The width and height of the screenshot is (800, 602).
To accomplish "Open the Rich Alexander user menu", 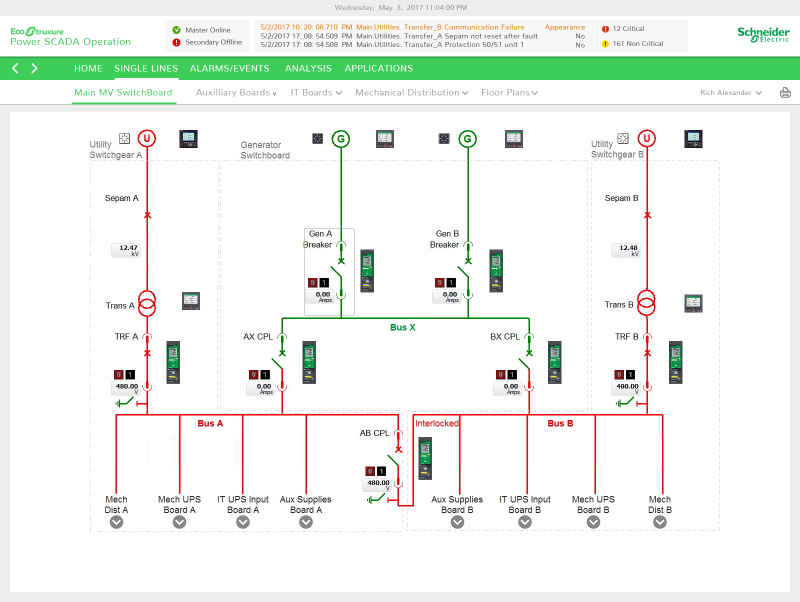I will tap(731, 93).
